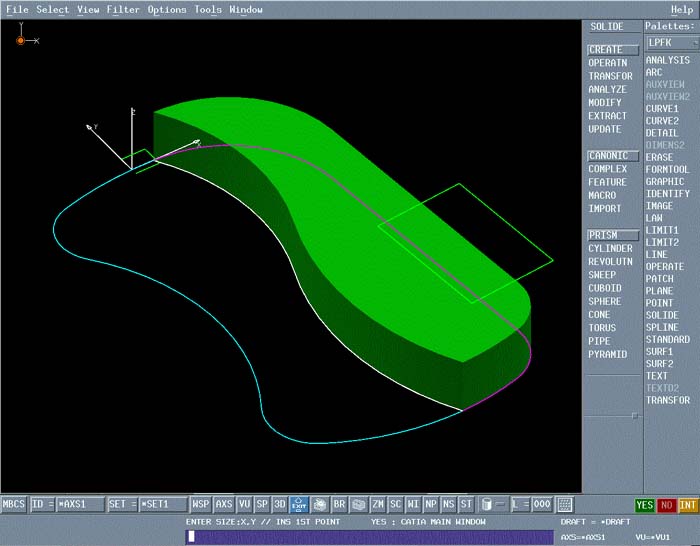This screenshot has width=700, height=546.
Task: Toggle the SP space mode button
Action: pyautogui.click(x=262, y=505)
